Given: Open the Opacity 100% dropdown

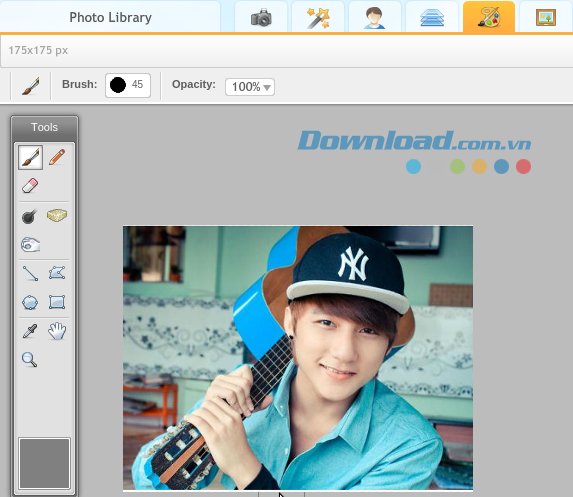Looking at the screenshot, I should pos(250,87).
